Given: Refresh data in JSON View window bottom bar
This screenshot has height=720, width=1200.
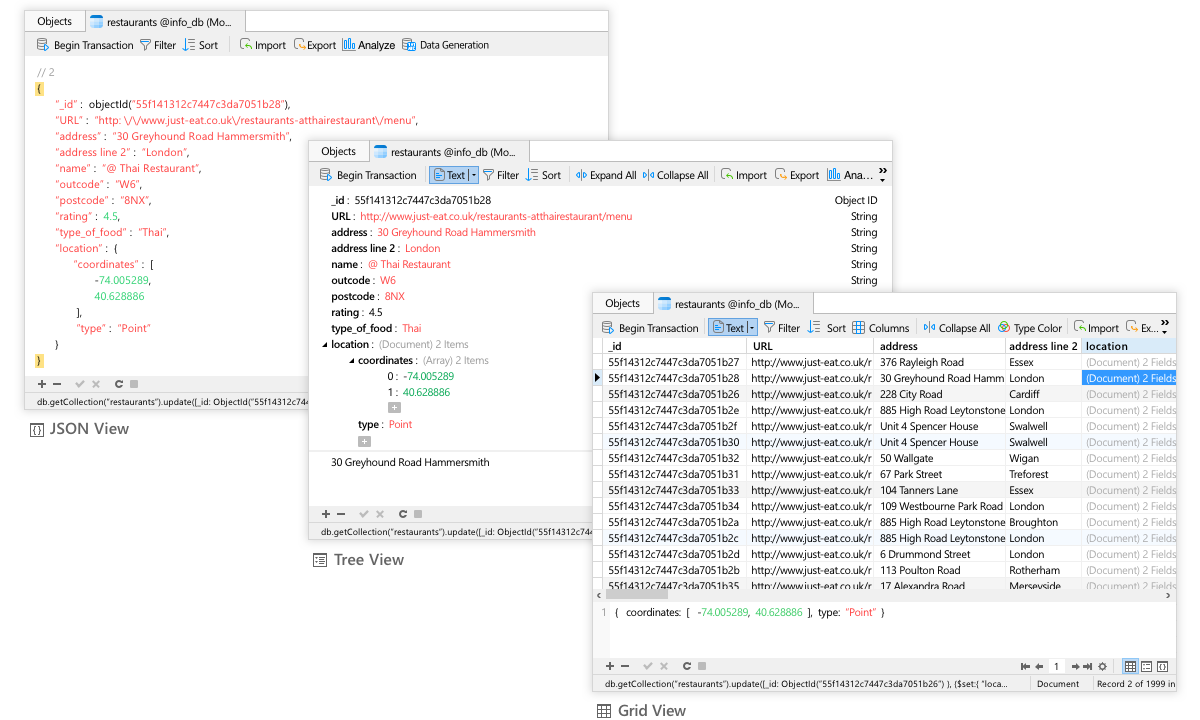Looking at the screenshot, I should (119, 384).
